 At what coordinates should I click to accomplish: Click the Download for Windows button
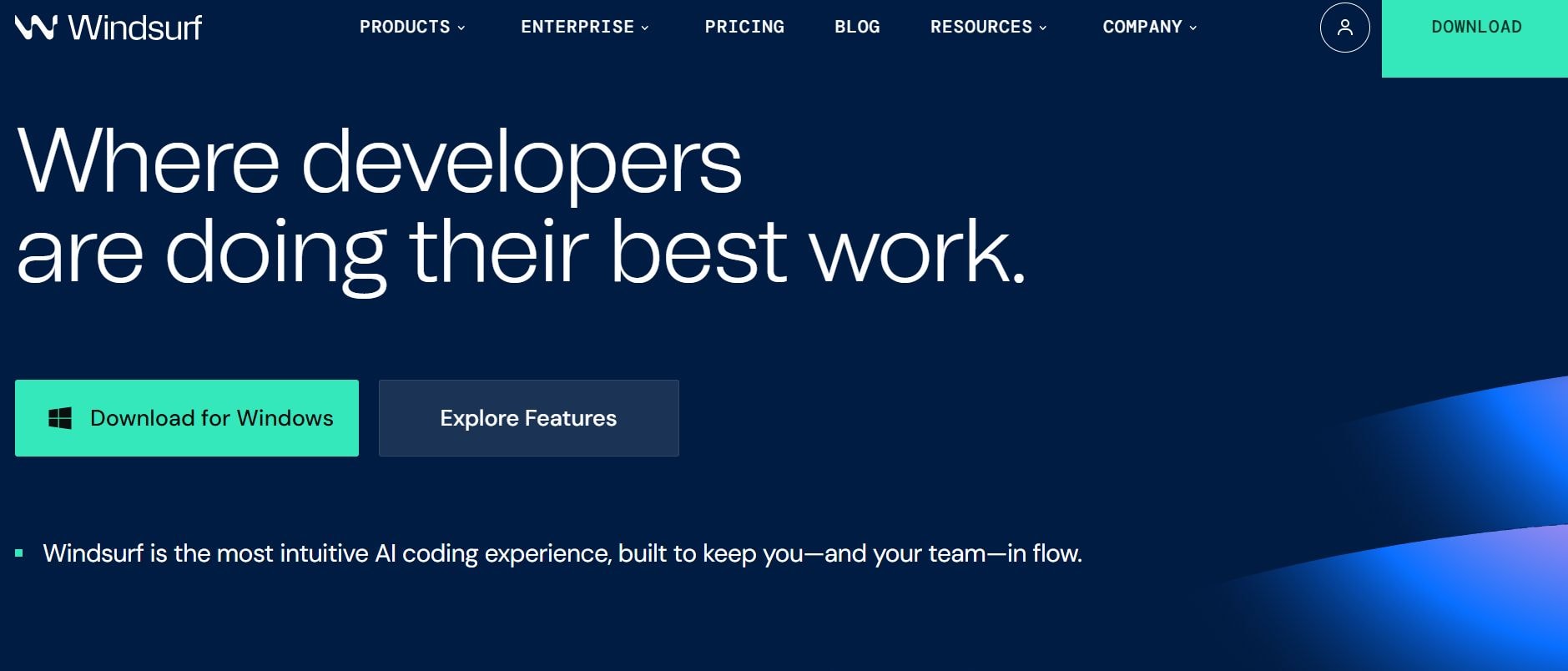[x=187, y=418]
